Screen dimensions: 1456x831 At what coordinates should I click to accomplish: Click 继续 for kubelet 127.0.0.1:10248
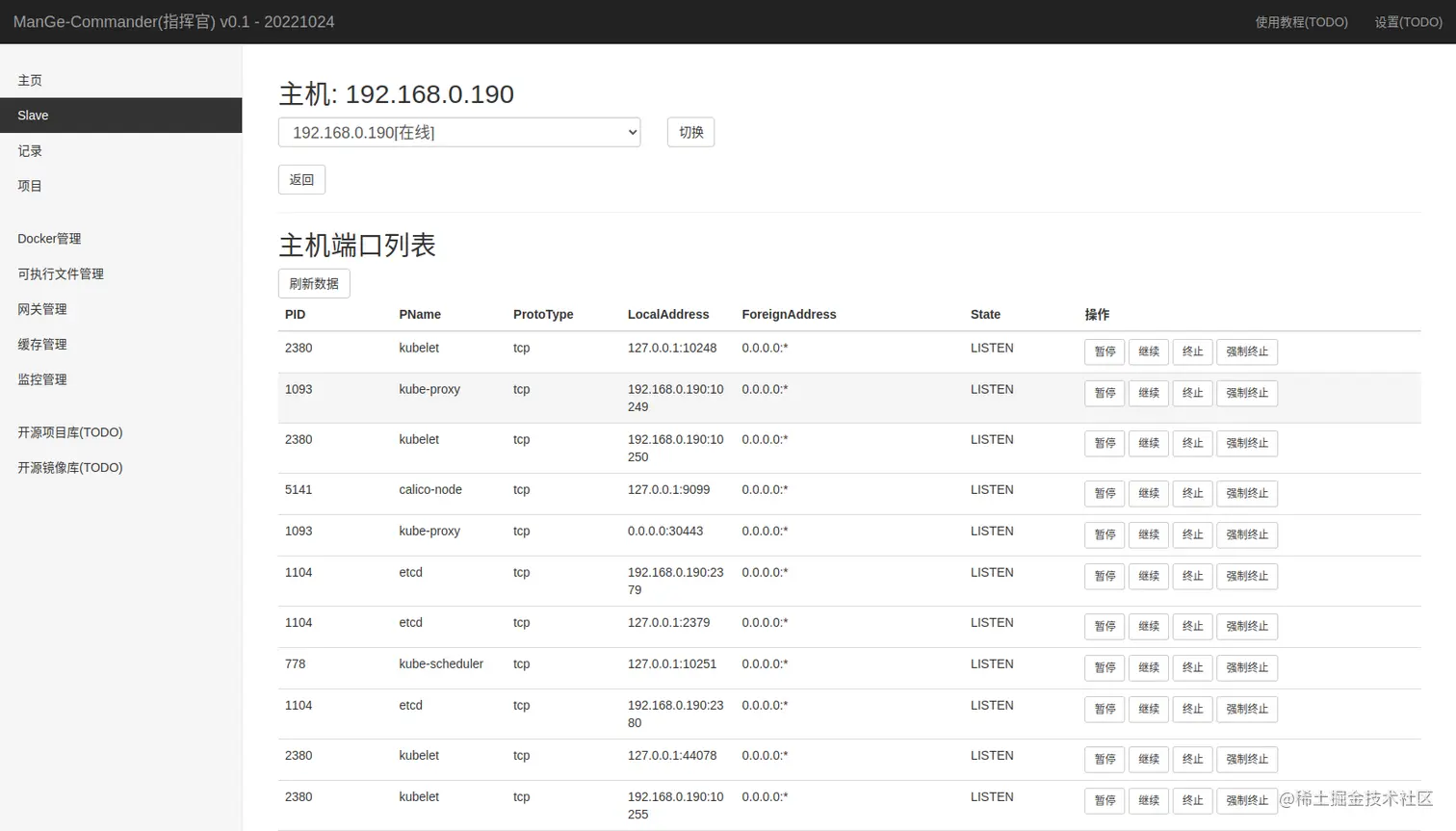(1149, 351)
